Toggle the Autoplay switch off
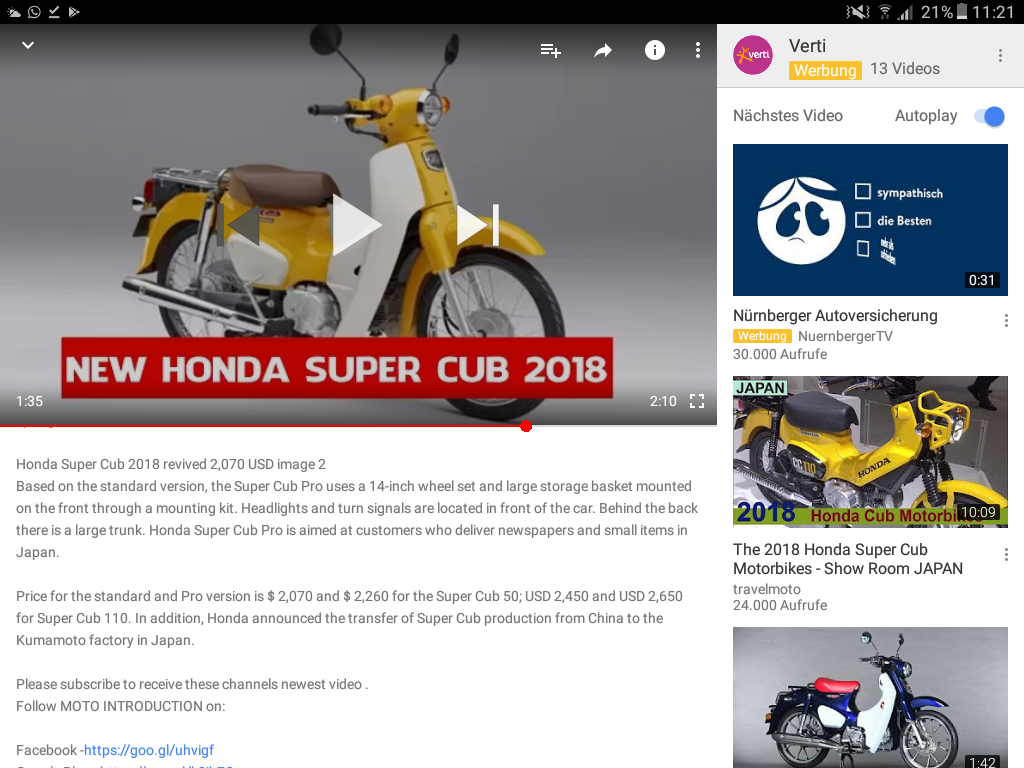The width and height of the screenshot is (1024, 768). tap(989, 116)
